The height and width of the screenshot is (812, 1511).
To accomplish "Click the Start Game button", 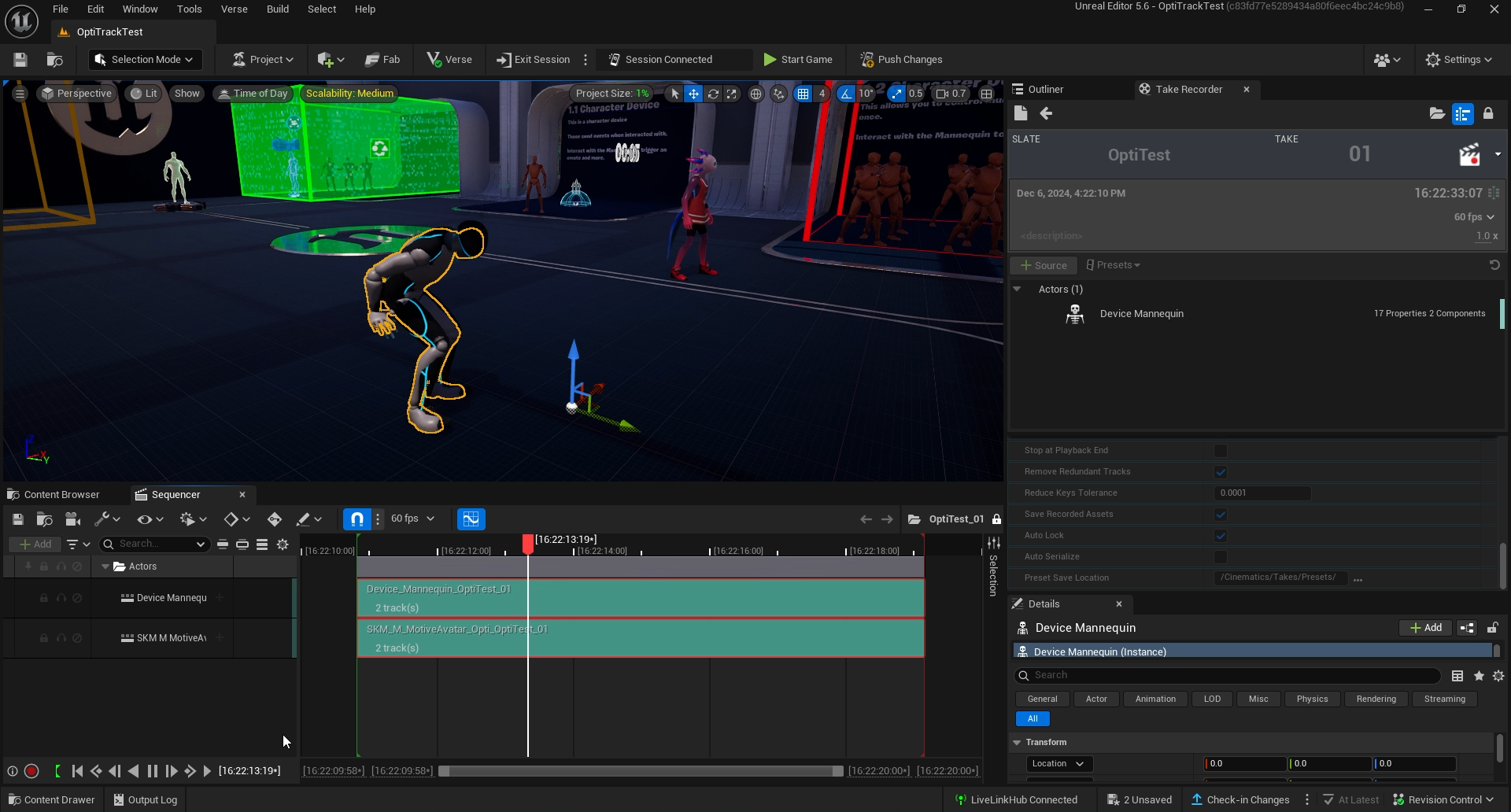I will pyautogui.click(x=797, y=60).
